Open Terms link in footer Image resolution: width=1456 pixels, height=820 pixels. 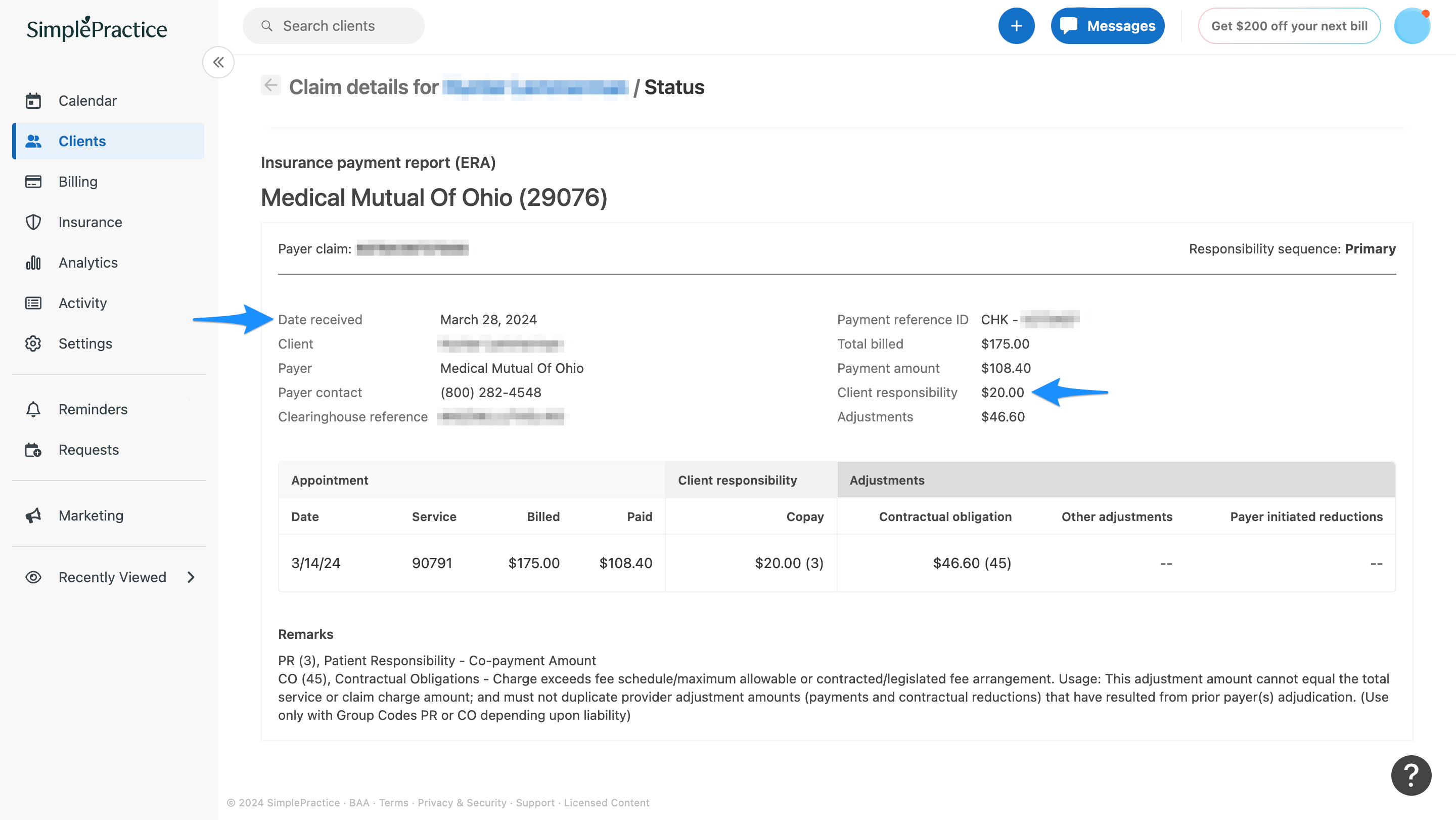click(393, 802)
